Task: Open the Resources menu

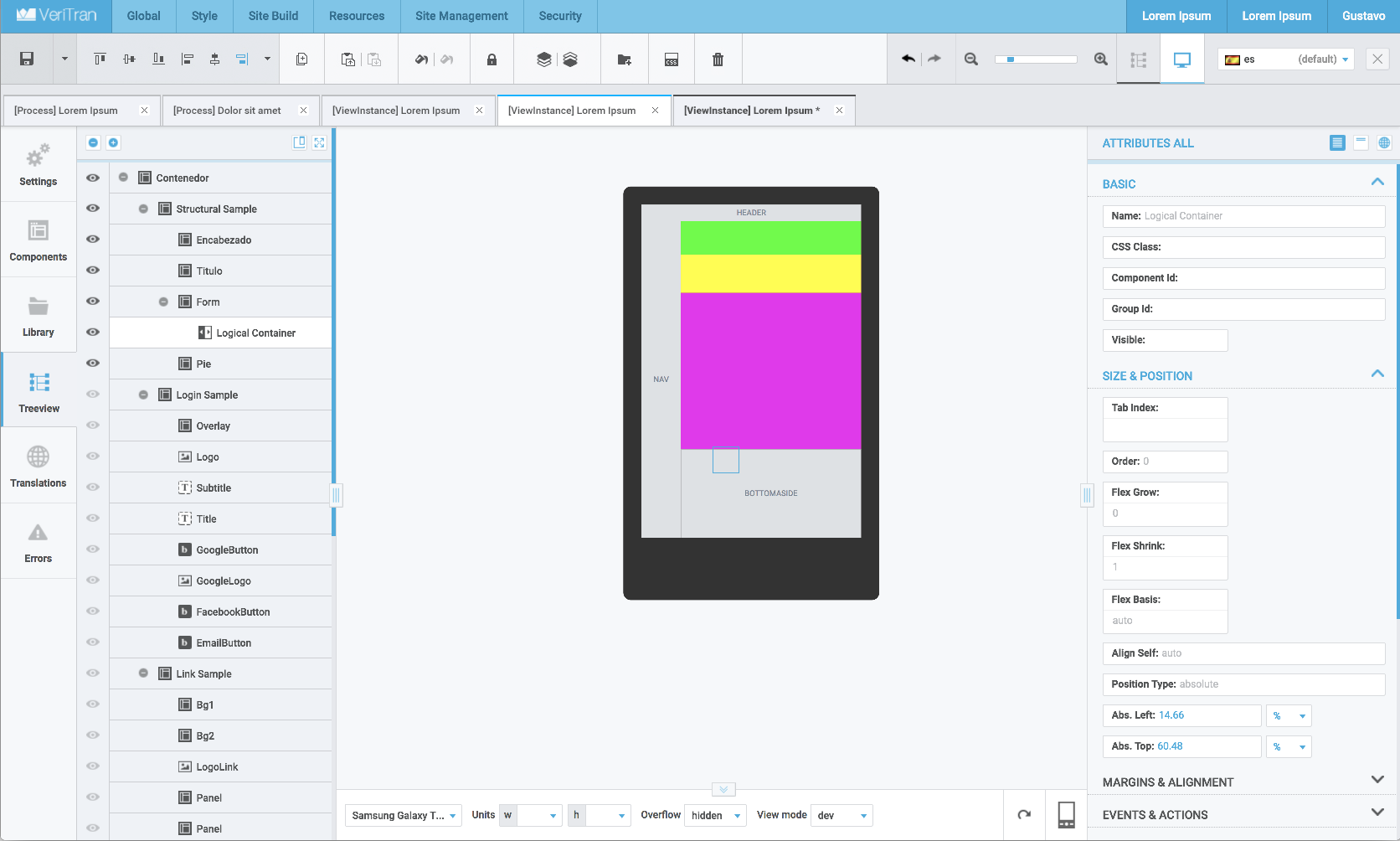Action: pos(357,16)
